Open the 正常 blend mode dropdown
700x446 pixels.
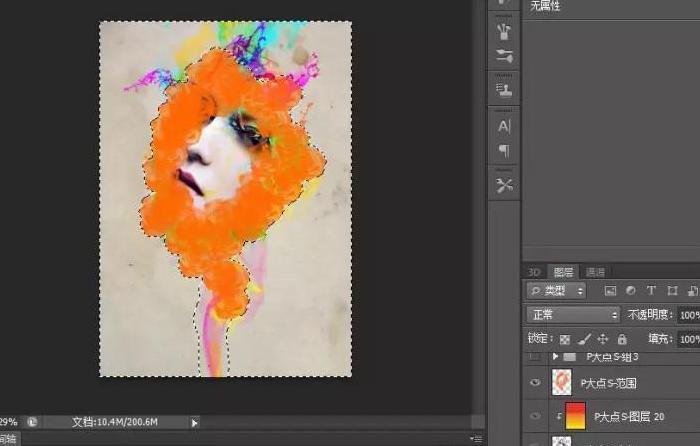click(x=573, y=315)
